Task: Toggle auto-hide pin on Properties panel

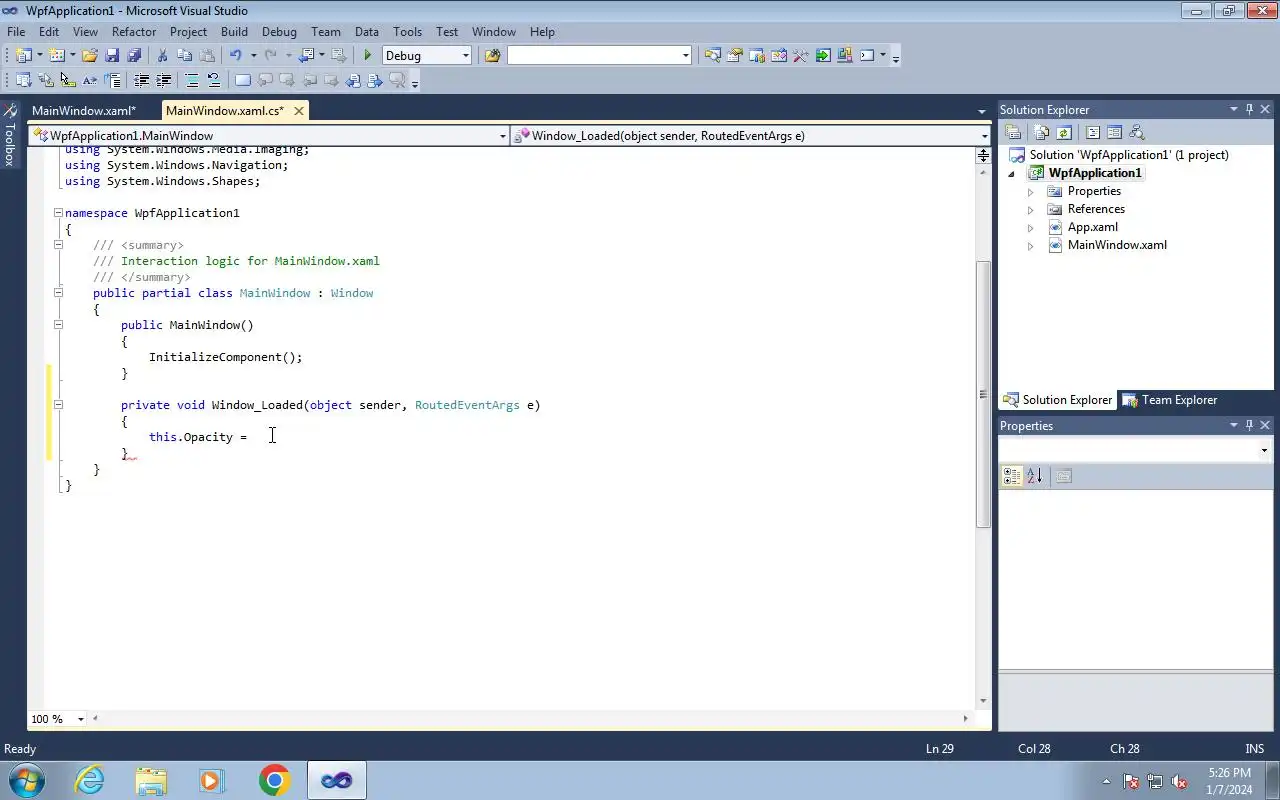Action: (x=1249, y=426)
